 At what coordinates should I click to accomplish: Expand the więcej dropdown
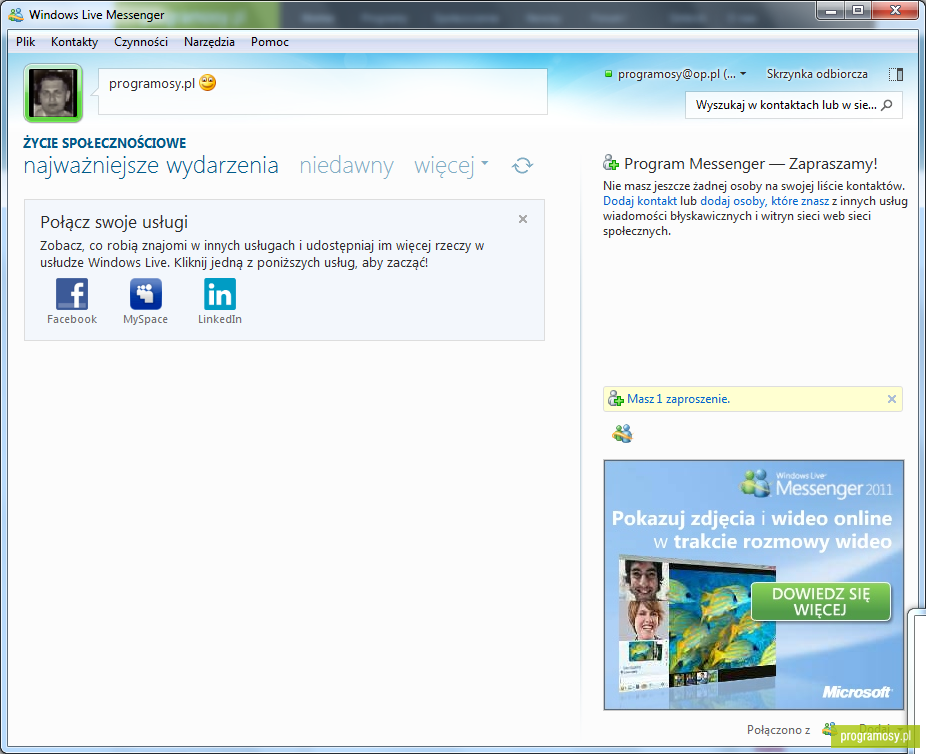451,165
